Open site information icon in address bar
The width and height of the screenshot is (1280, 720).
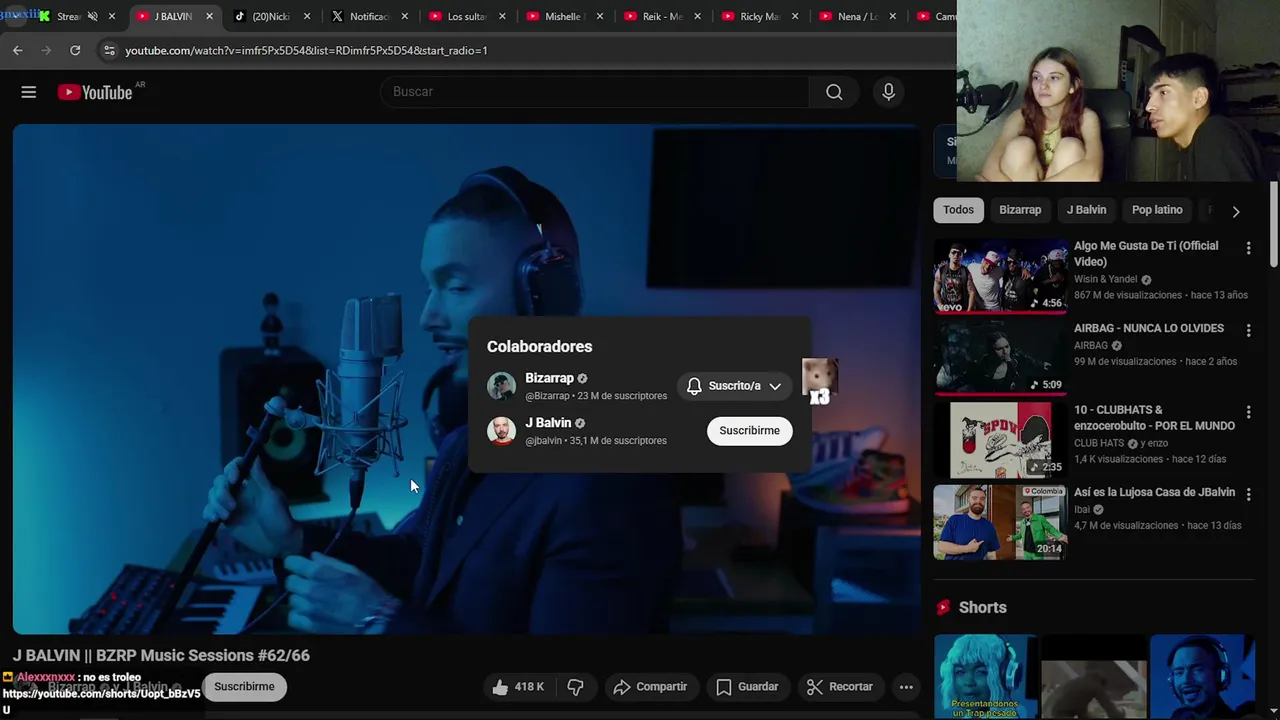coord(109,50)
